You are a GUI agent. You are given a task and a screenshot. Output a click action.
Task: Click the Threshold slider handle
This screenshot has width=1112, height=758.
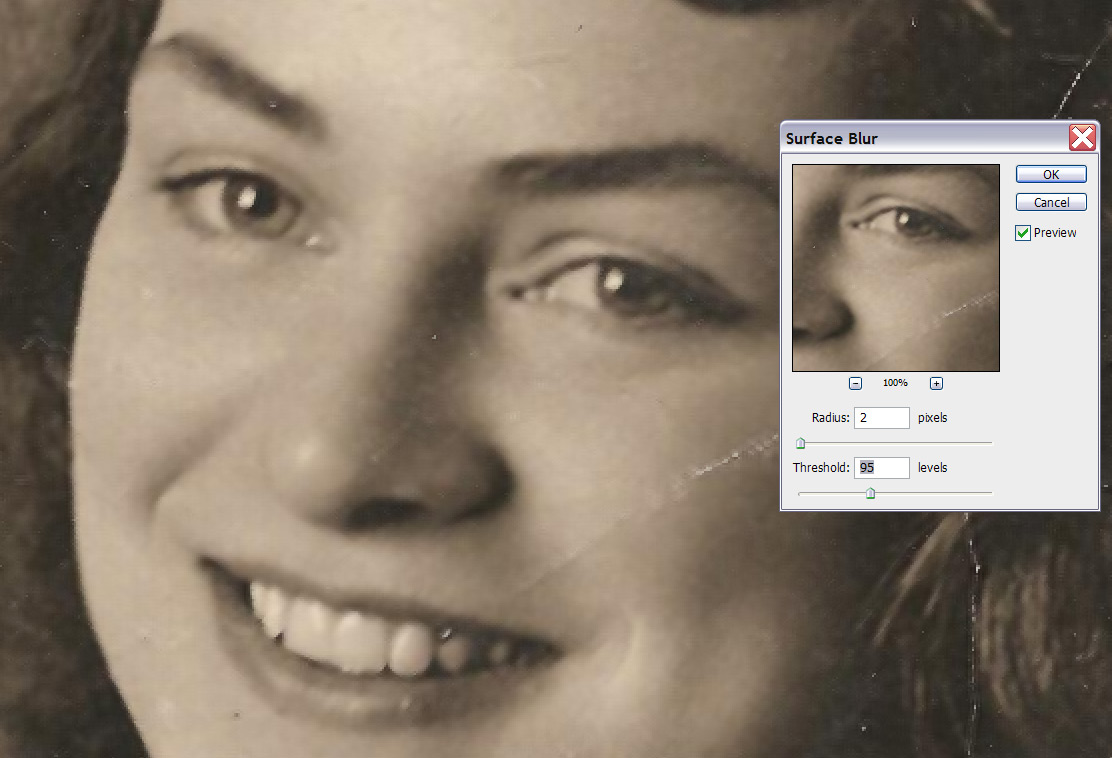(x=870, y=493)
